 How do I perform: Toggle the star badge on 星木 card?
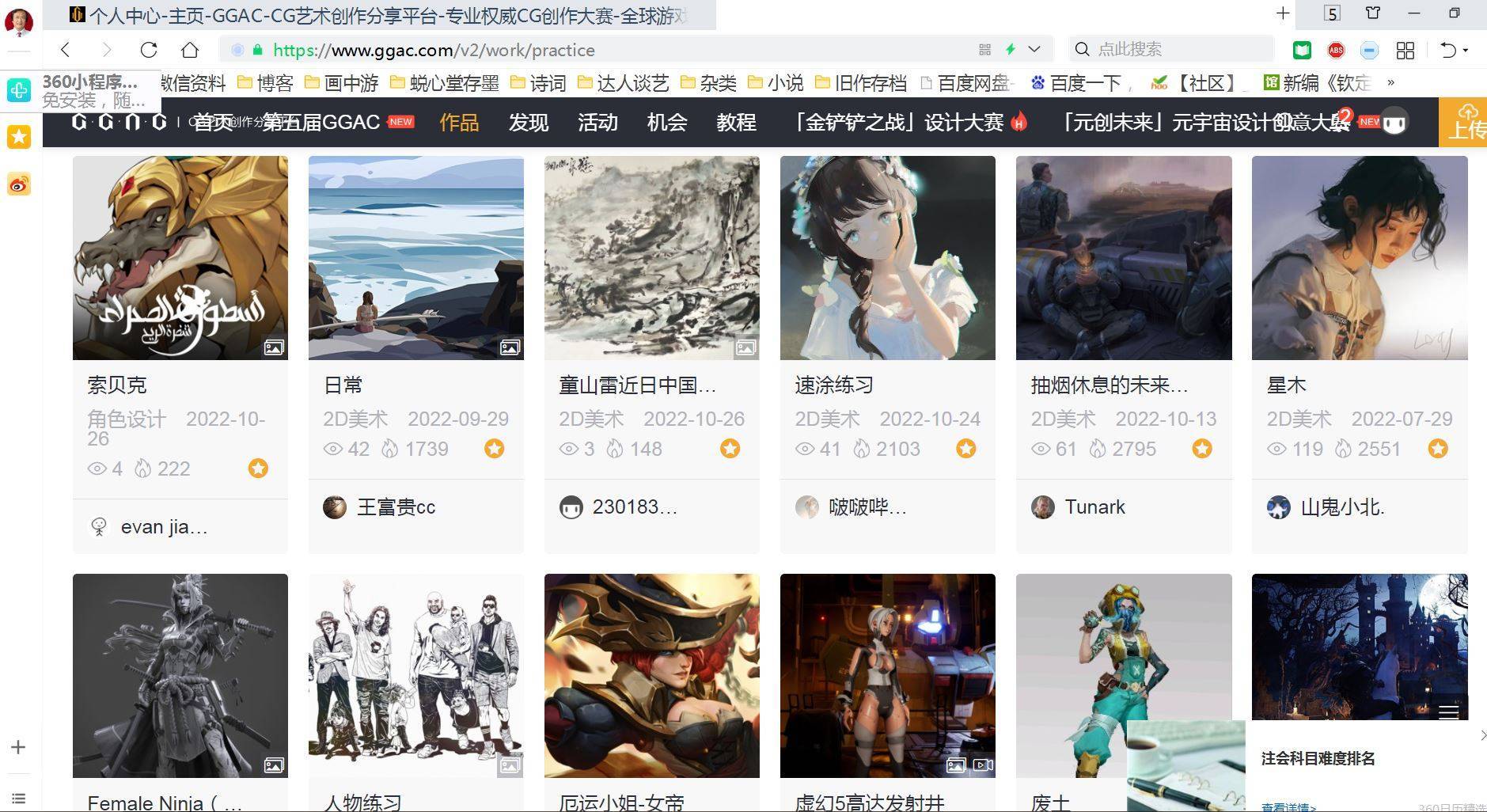[x=1438, y=449]
